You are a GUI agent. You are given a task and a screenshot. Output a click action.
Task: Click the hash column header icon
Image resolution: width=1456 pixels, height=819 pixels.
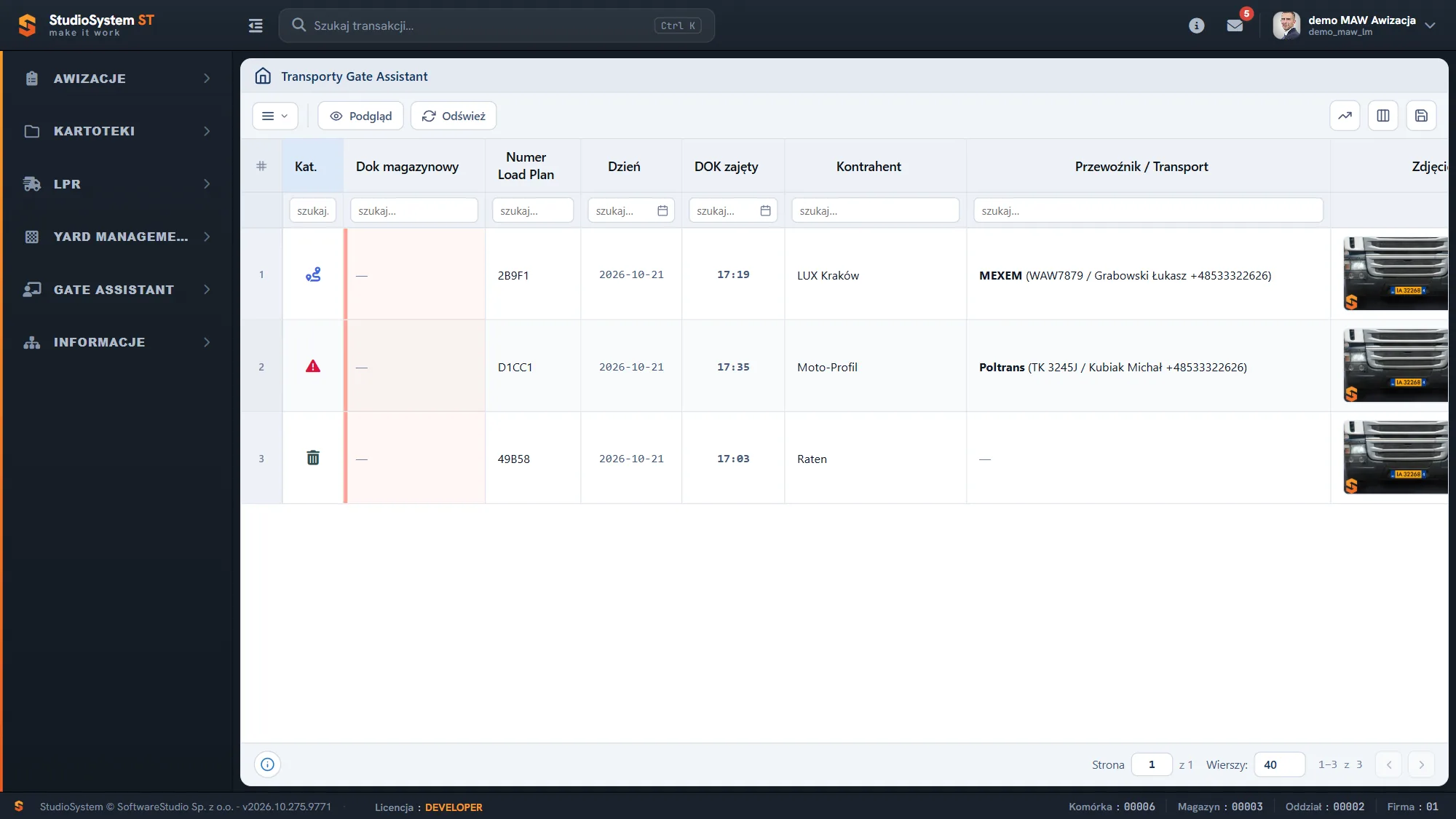(261, 166)
